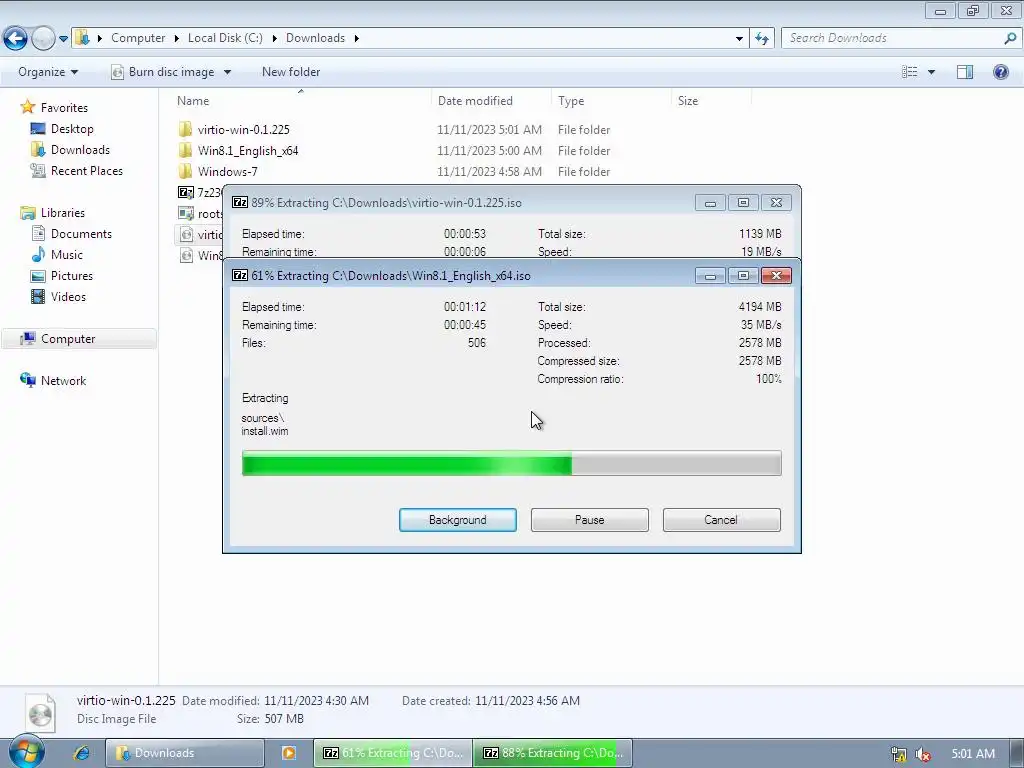1024x768 pixels.
Task: Click the Windows Start button
Action: [x=26, y=752]
